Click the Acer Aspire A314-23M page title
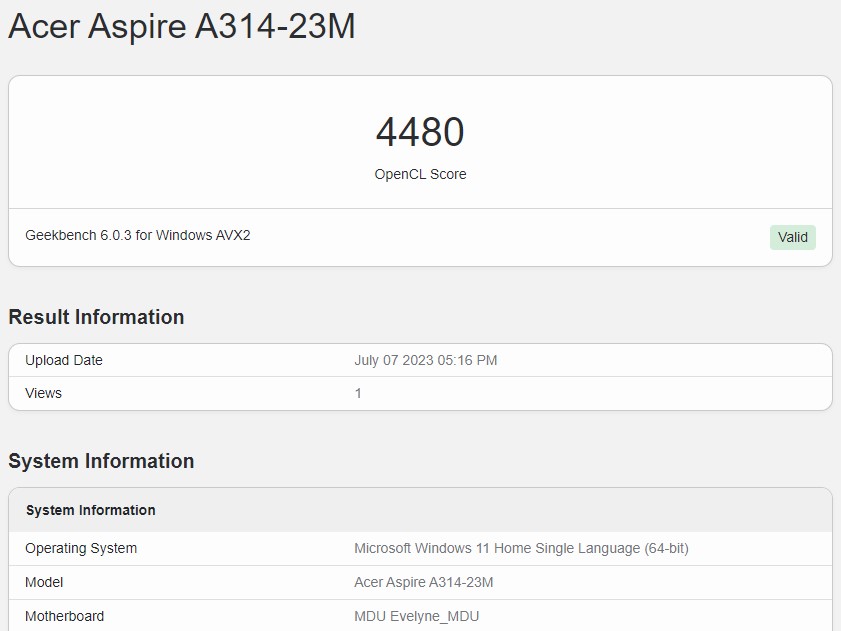Image resolution: width=841 pixels, height=631 pixels. (182, 26)
